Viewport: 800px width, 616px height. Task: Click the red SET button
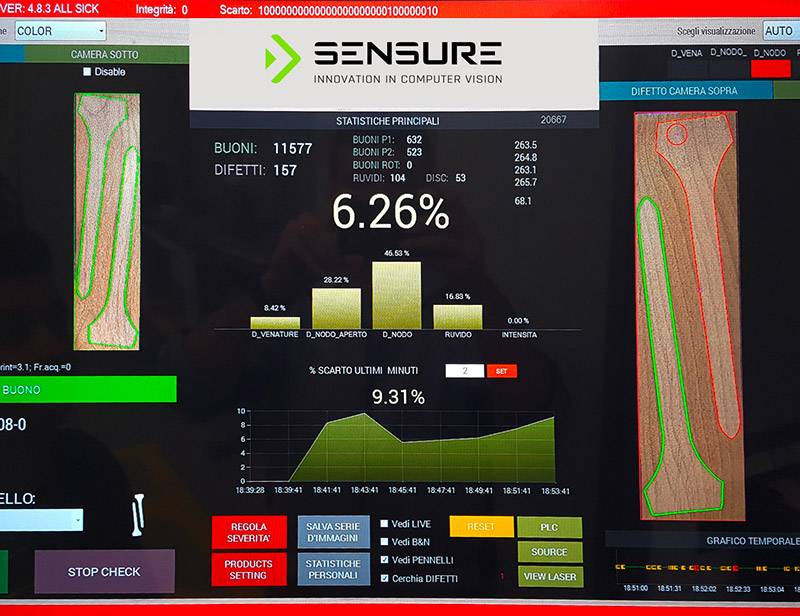[x=502, y=371]
